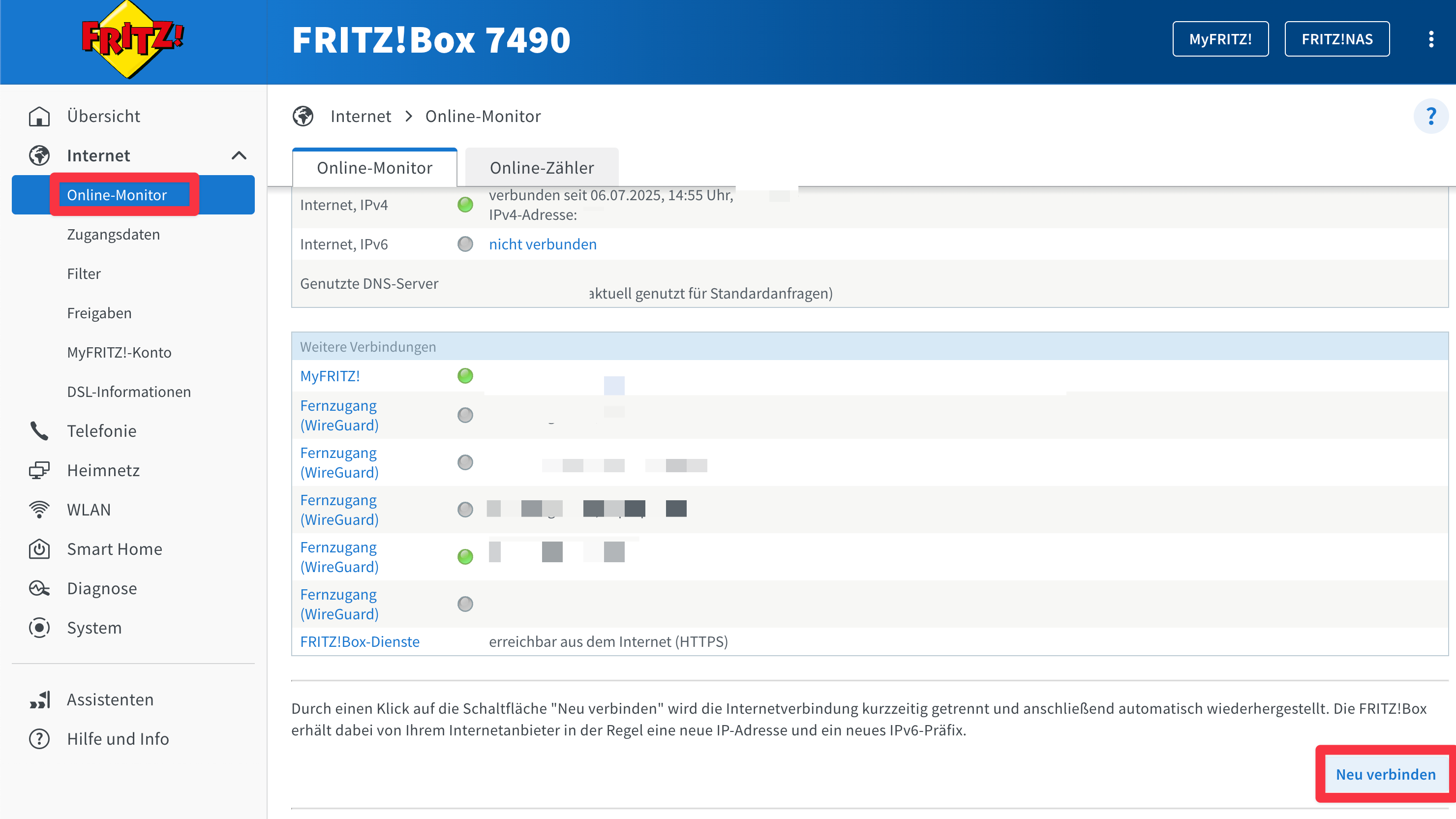Click the Telefonie phone icon
The width and height of the screenshot is (1456, 819).
tap(39, 431)
